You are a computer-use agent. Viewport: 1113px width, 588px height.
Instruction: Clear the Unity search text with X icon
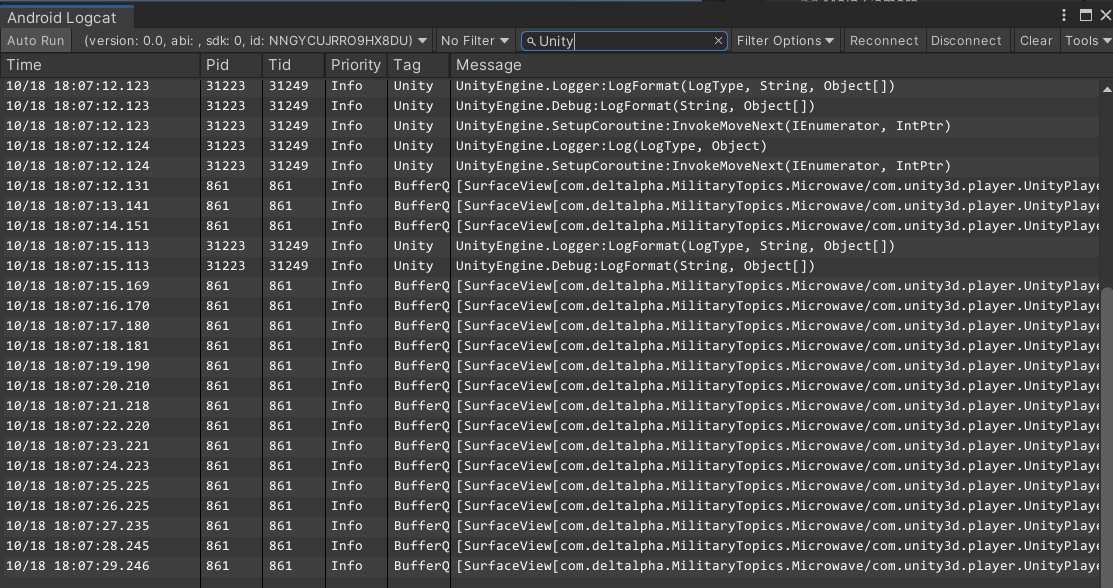(x=718, y=41)
